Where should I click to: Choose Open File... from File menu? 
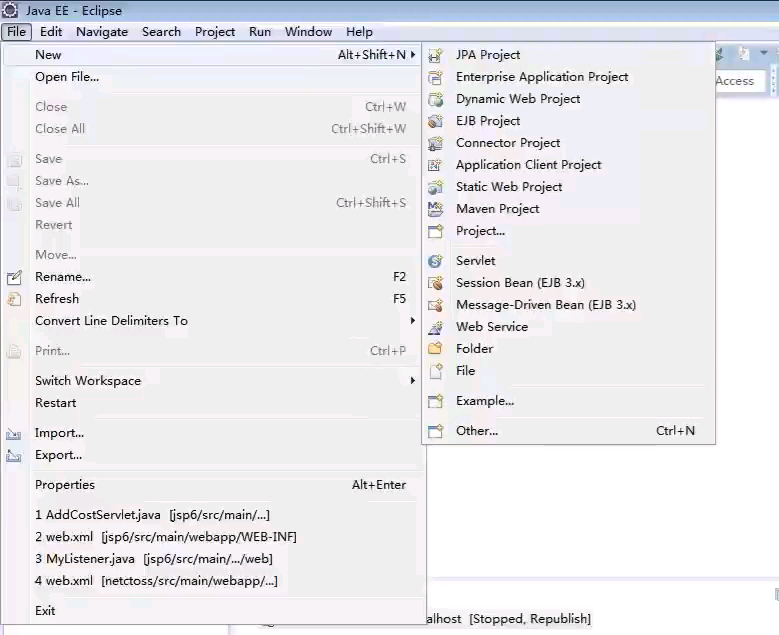(x=213, y=77)
